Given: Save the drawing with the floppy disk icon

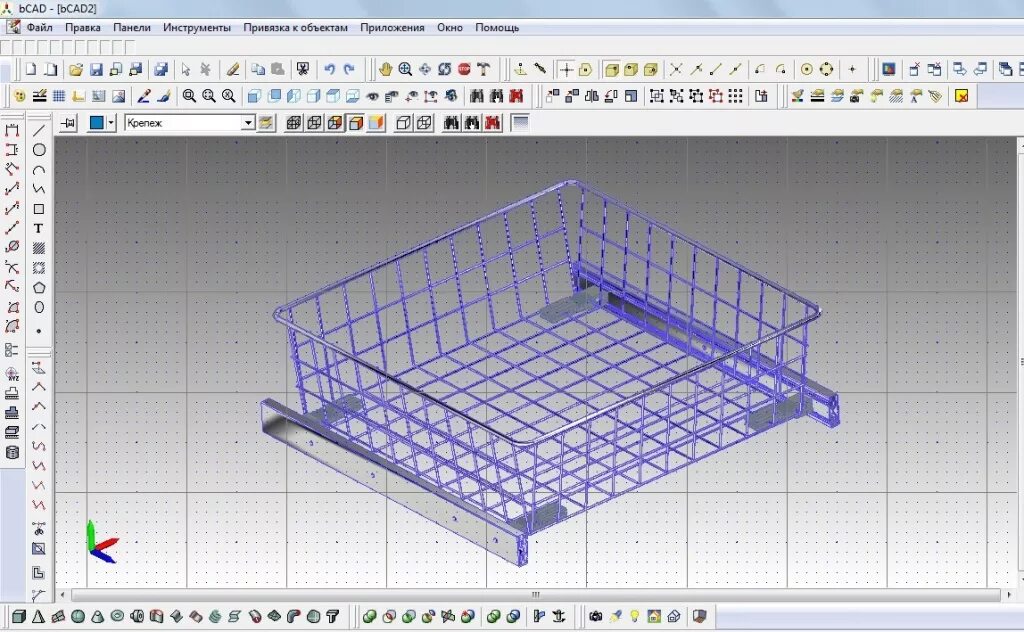Looking at the screenshot, I should click(96, 69).
